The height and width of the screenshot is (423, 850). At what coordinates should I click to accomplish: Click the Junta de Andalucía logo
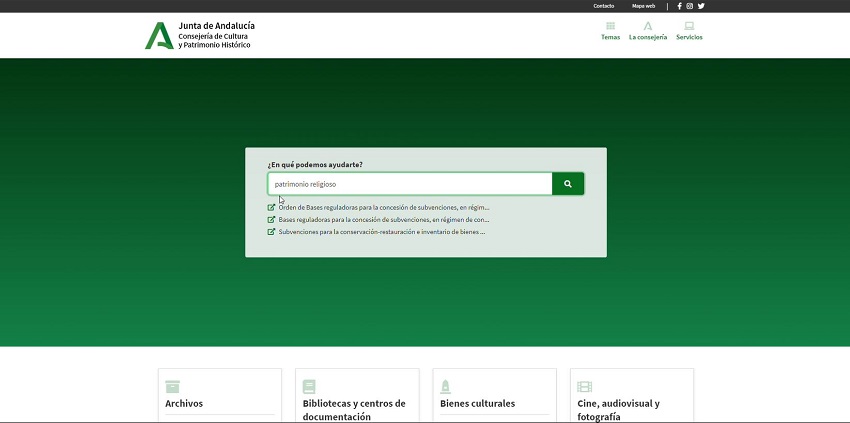pyautogui.click(x=159, y=35)
